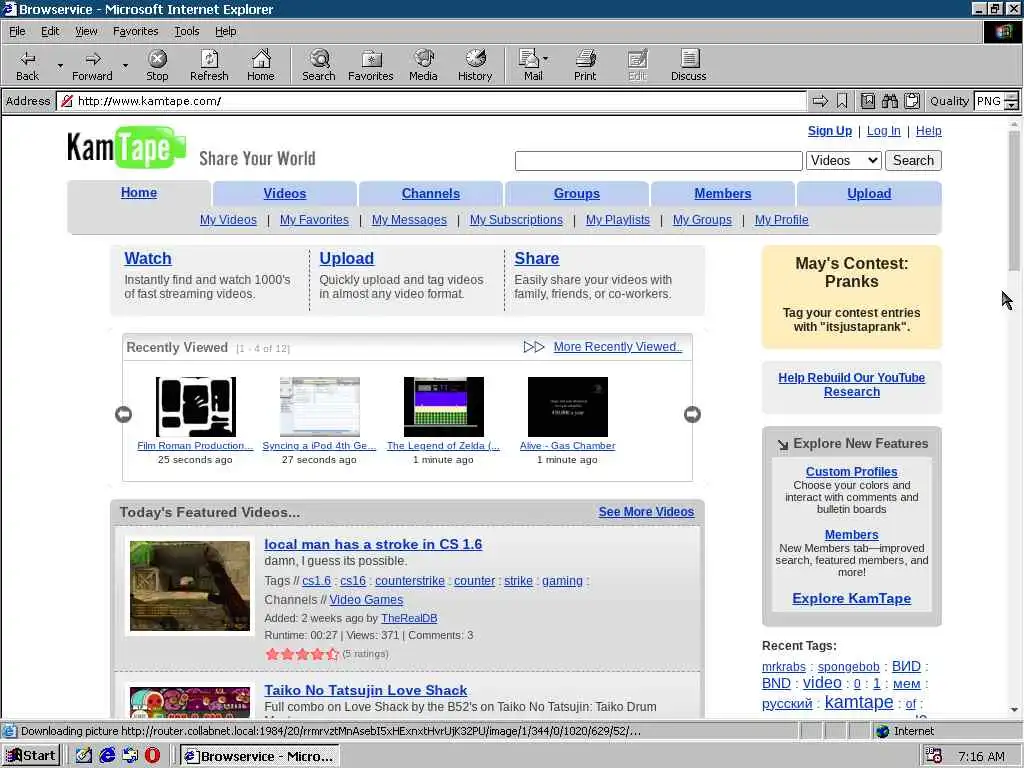Image resolution: width=1024 pixels, height=768 pixels.
Task: Click the binoculars find icon
Action: (889, 101)
